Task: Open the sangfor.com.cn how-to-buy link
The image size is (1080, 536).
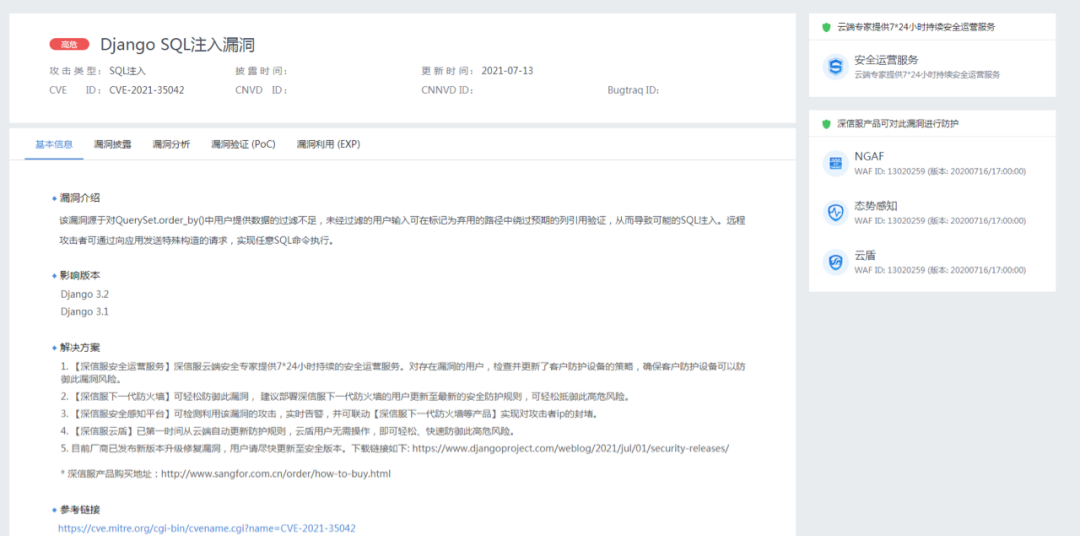Action: coord(276,474)
